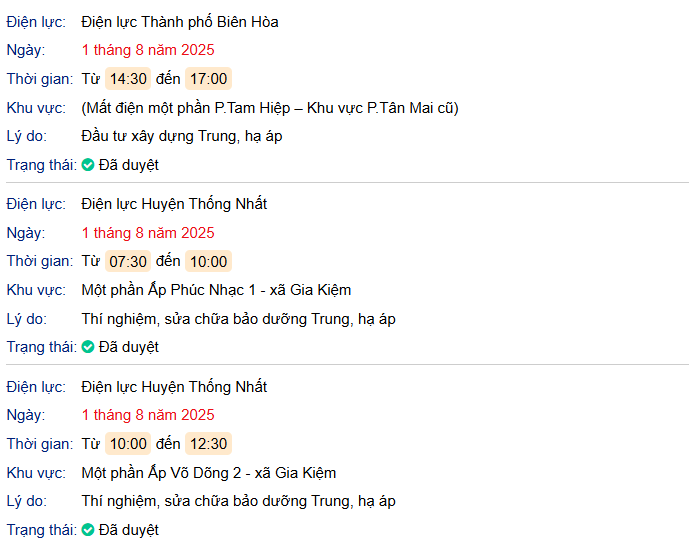
Task: Click green checkmark in Phúc Nhạc 1 entry
Action: pos(88,347)
